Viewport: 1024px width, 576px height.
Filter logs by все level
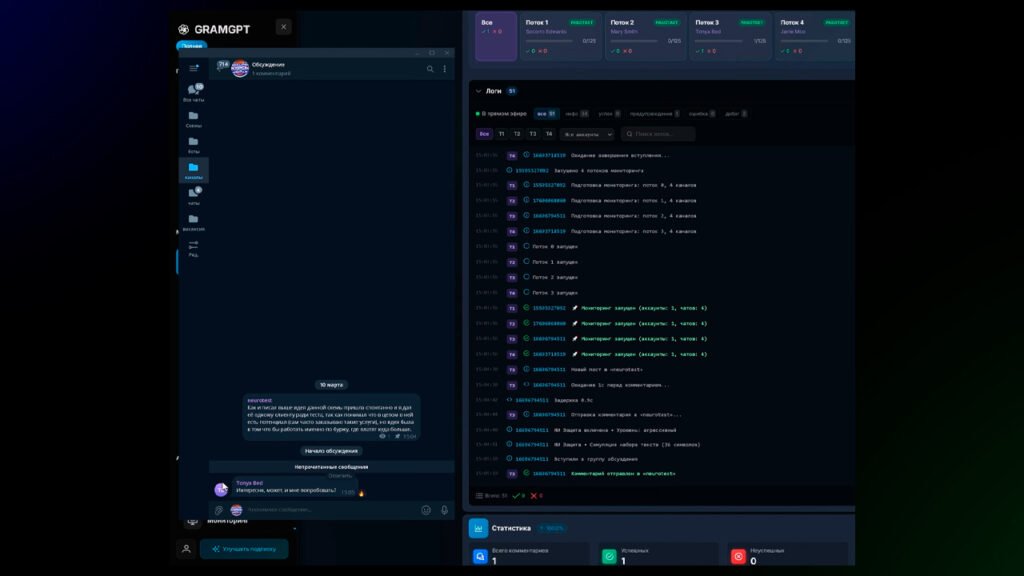pyautogui.click(x=546, y=114)
